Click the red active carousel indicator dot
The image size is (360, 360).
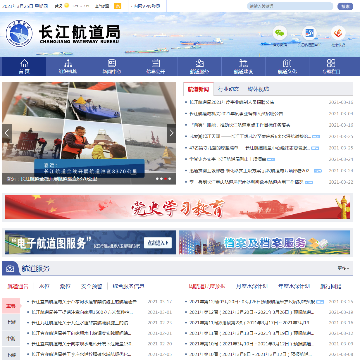click(165, 179)
